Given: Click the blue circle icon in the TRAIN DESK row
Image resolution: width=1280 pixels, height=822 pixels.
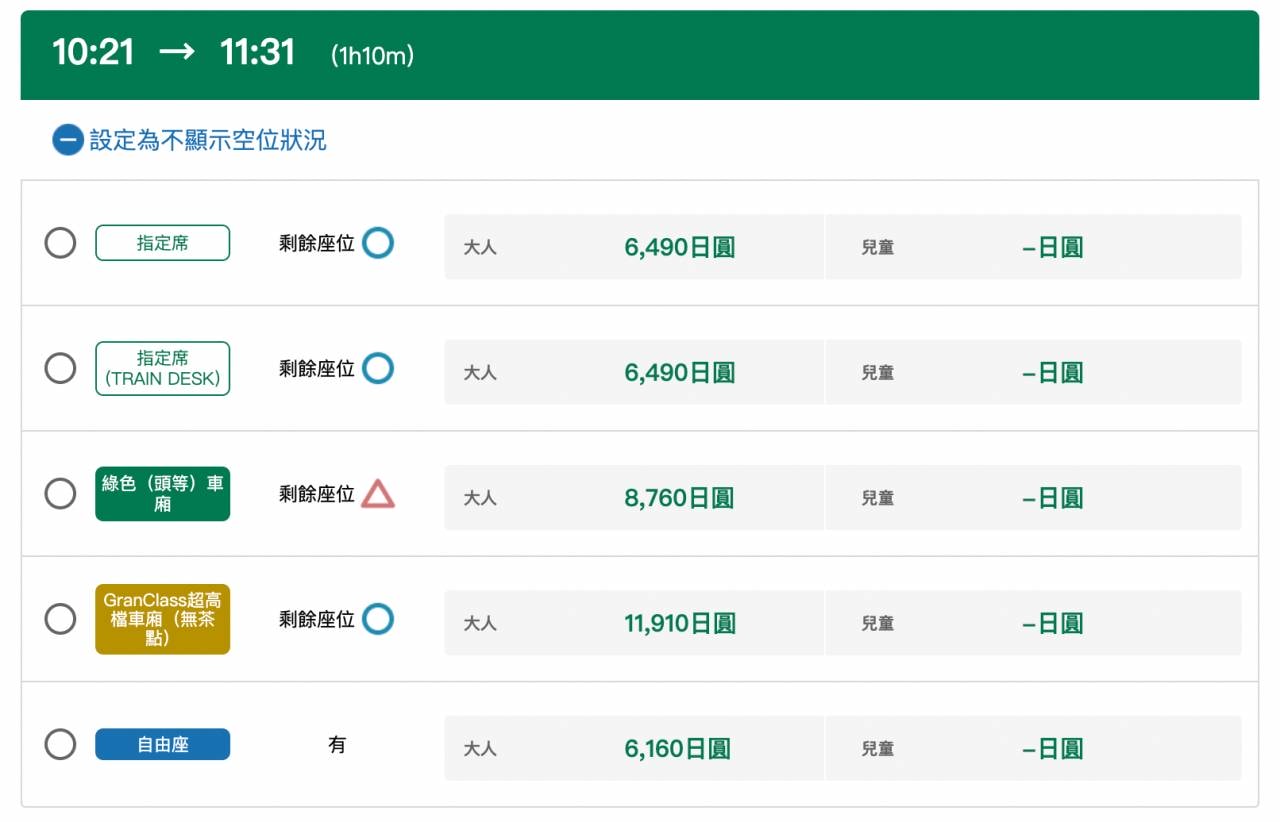Looking at the screenshot, I should coord(378,368).
